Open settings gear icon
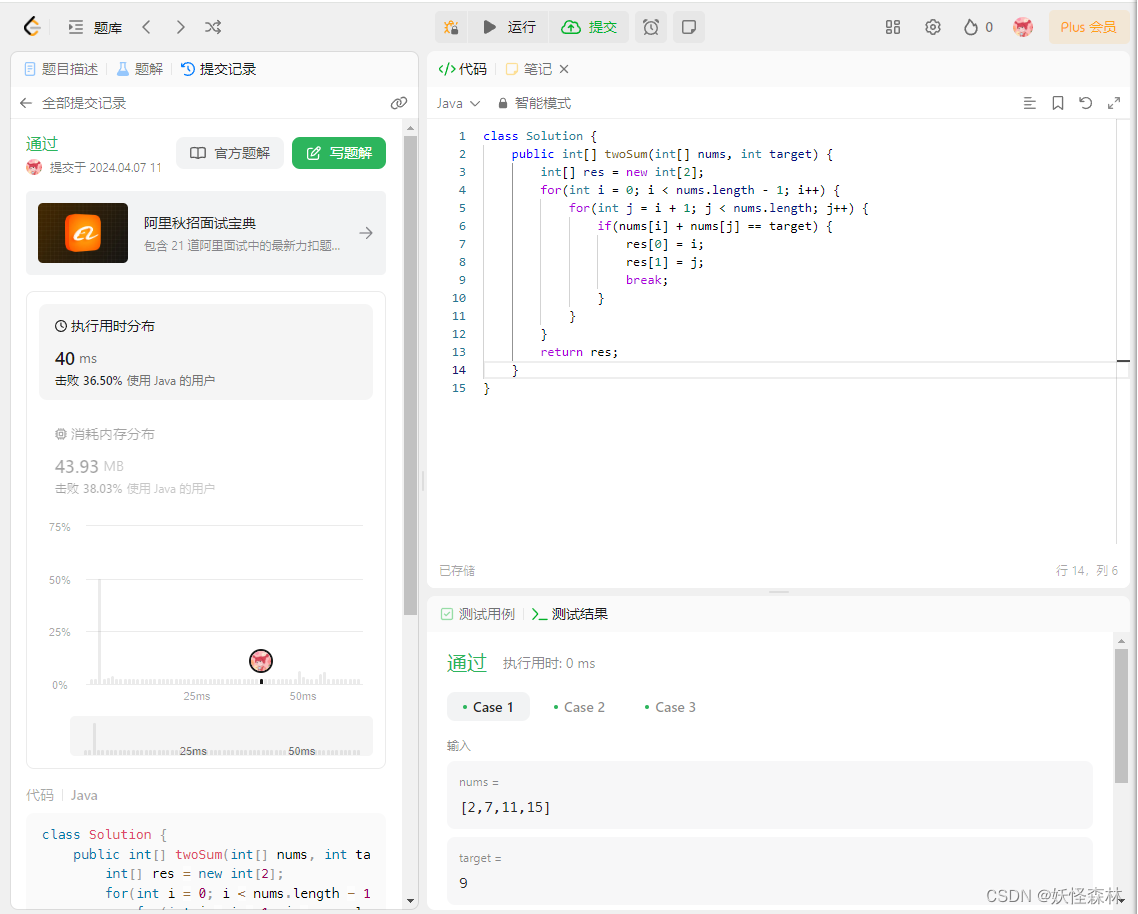This screenshot has width=1138, height=914. pos(933,28)
